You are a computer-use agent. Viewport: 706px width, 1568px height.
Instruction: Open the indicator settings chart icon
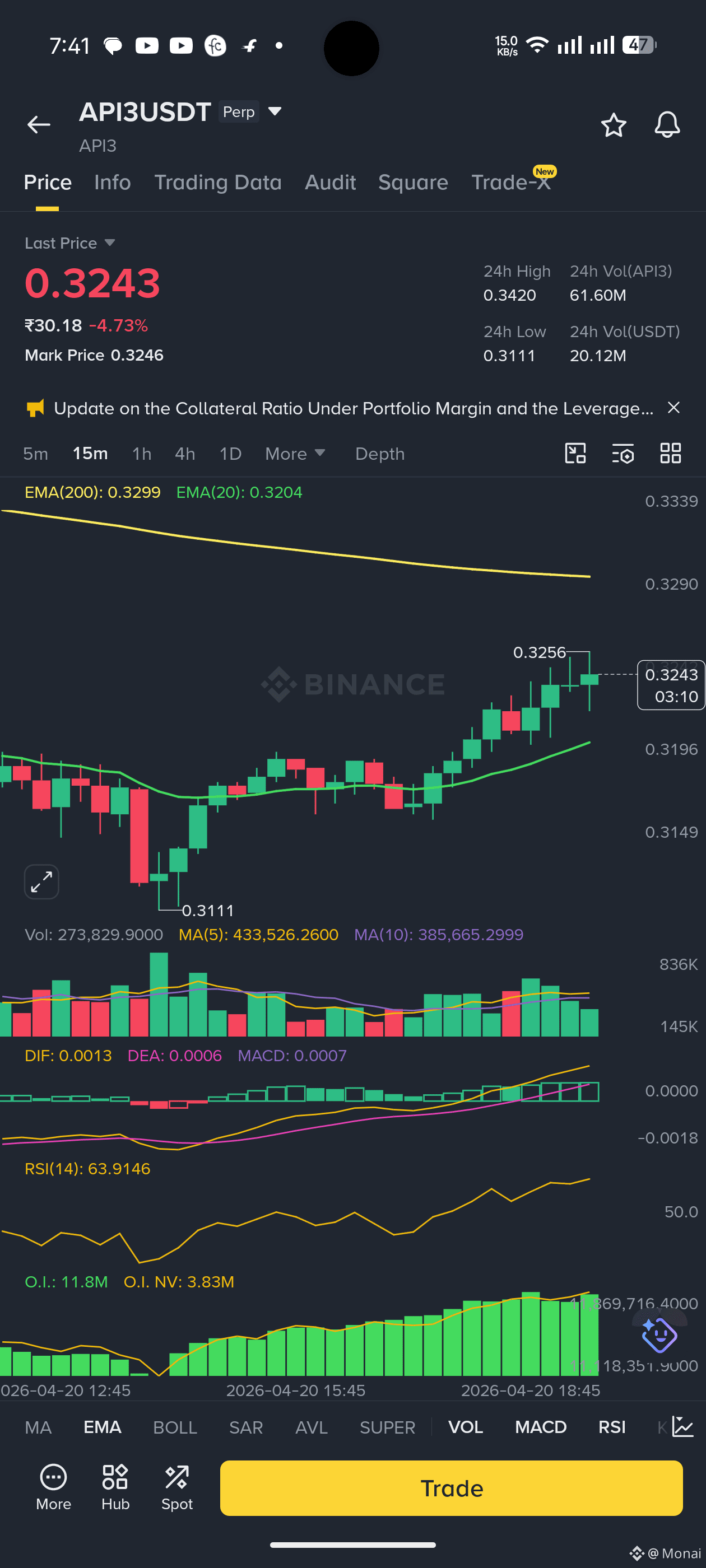(x=683, y=1426)
